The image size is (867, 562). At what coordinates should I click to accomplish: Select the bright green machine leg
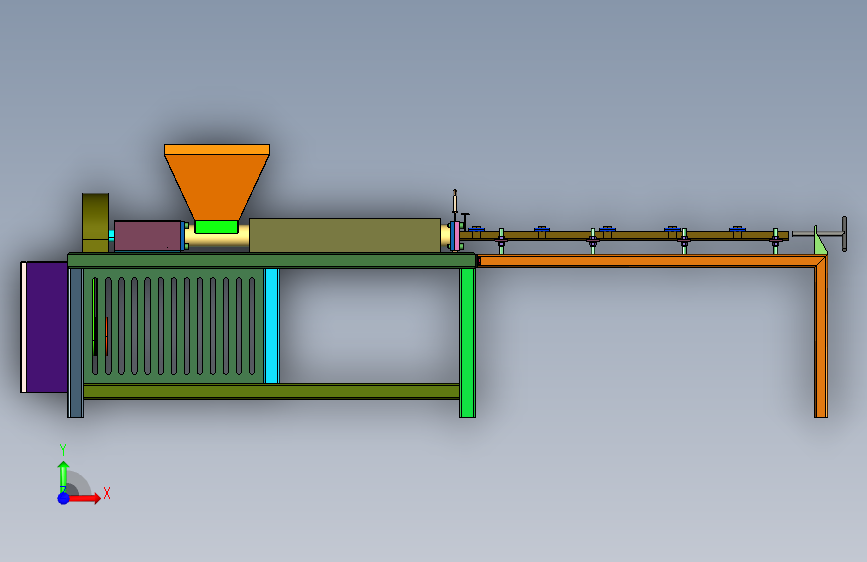pos(467,342)
